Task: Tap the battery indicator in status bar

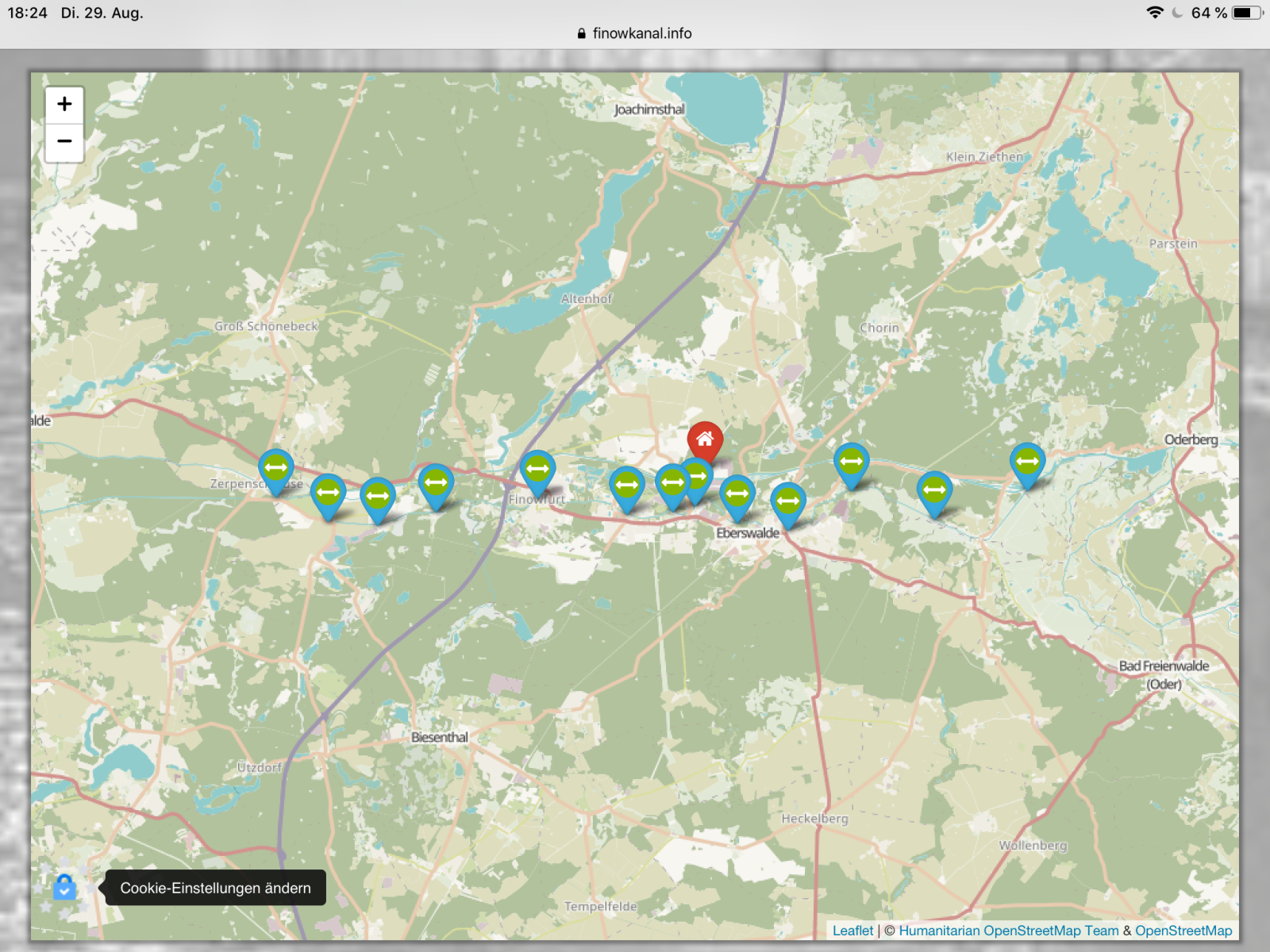Action: coord(1246,13)
